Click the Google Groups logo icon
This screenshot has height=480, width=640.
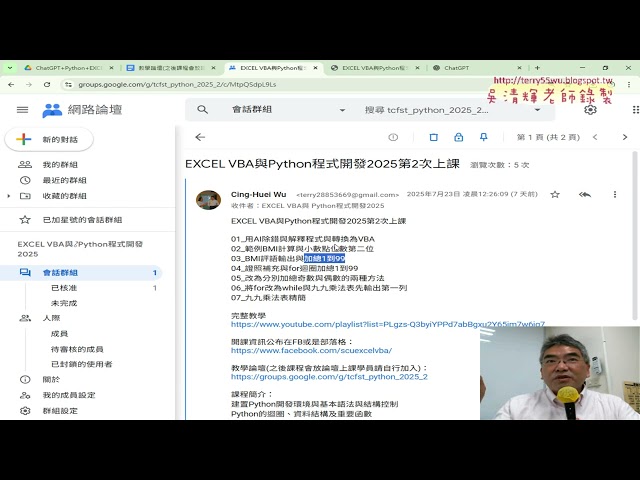(x=52, y=110)
